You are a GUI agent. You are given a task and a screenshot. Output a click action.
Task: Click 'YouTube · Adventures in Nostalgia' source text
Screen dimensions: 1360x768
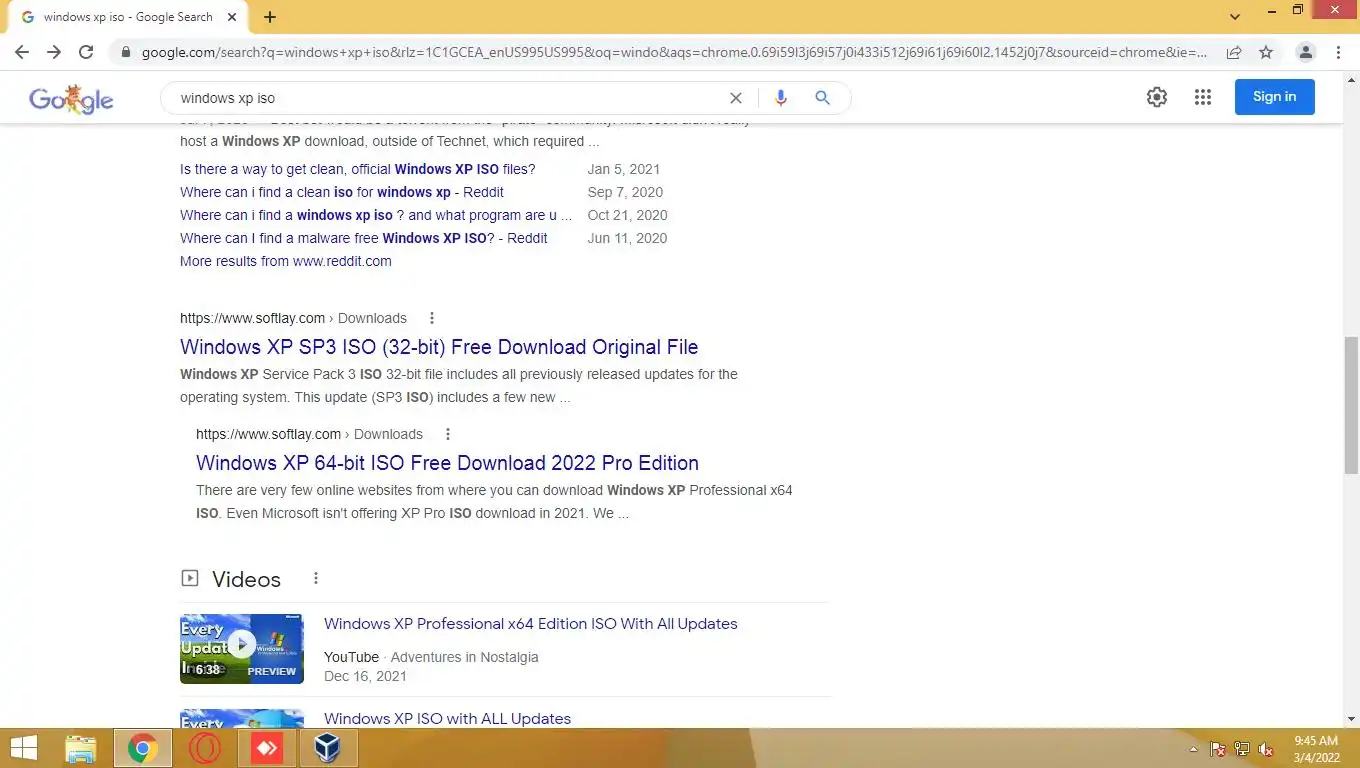(x=431, y=657)
